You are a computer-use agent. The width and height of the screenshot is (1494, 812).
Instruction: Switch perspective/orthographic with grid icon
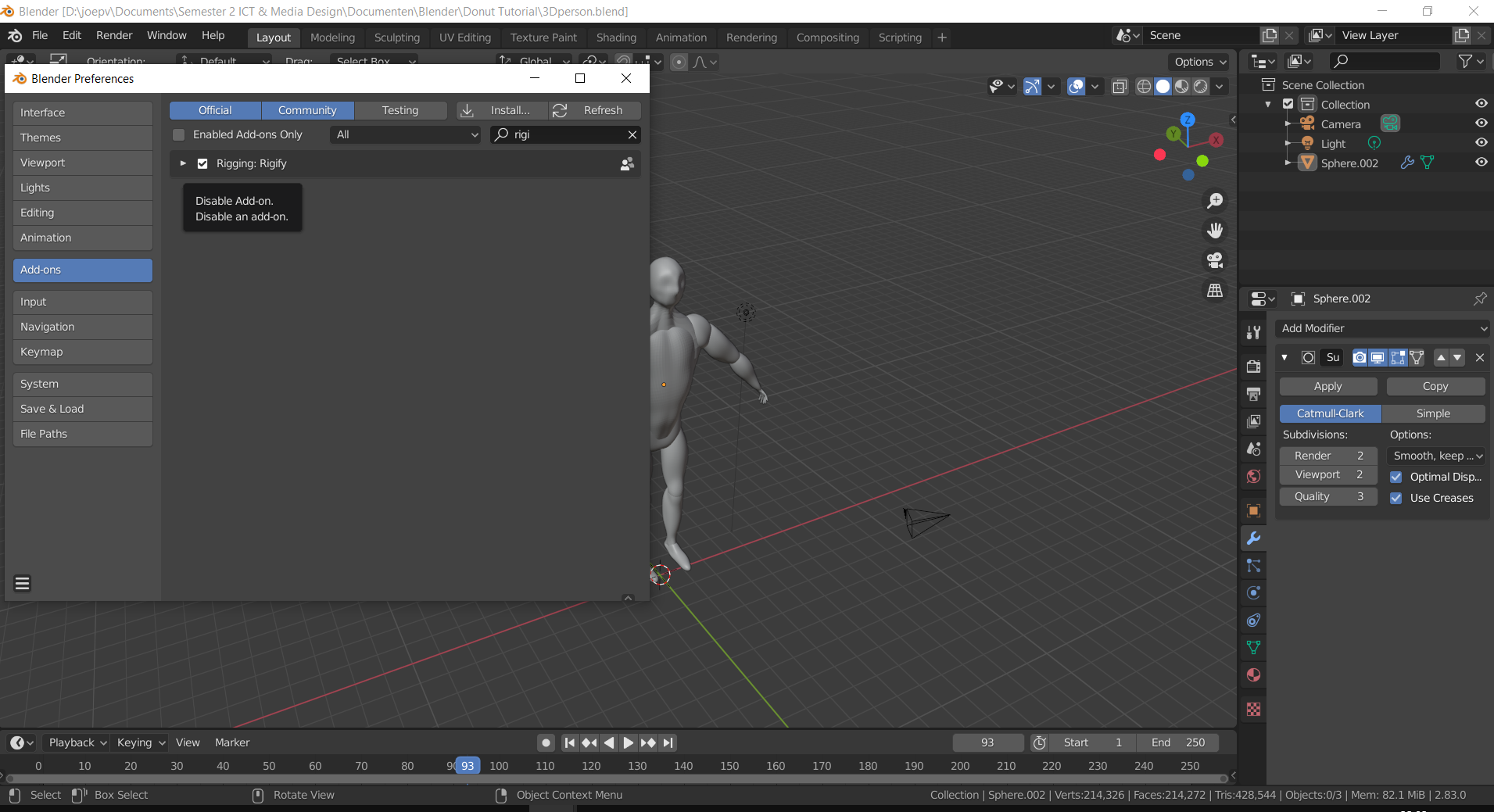click(x=1215, y=290)
